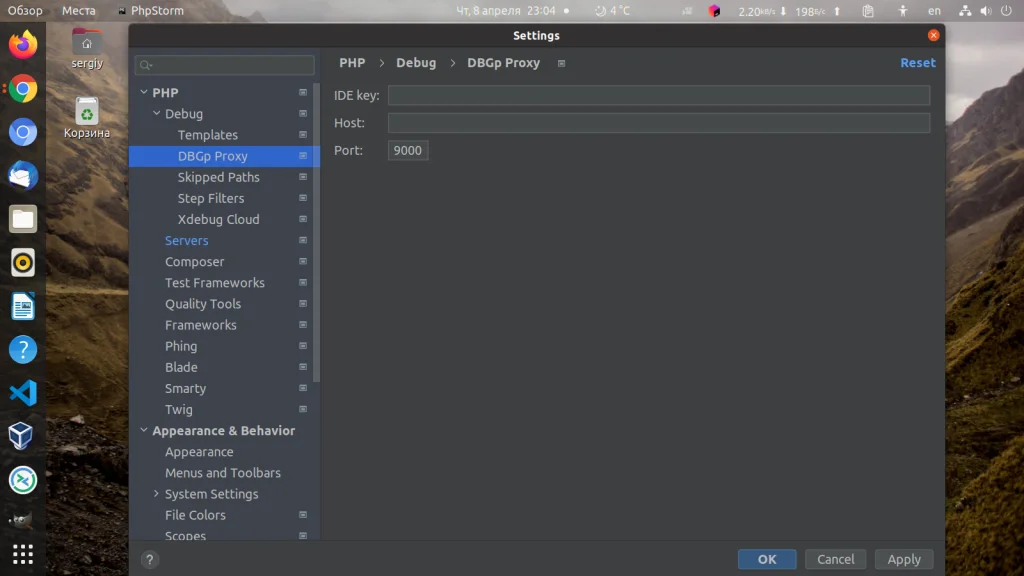The height and width of the screenshot is (576, 1024).
Task: Click the Show Applications grid icon
Action: pos(22,554)
